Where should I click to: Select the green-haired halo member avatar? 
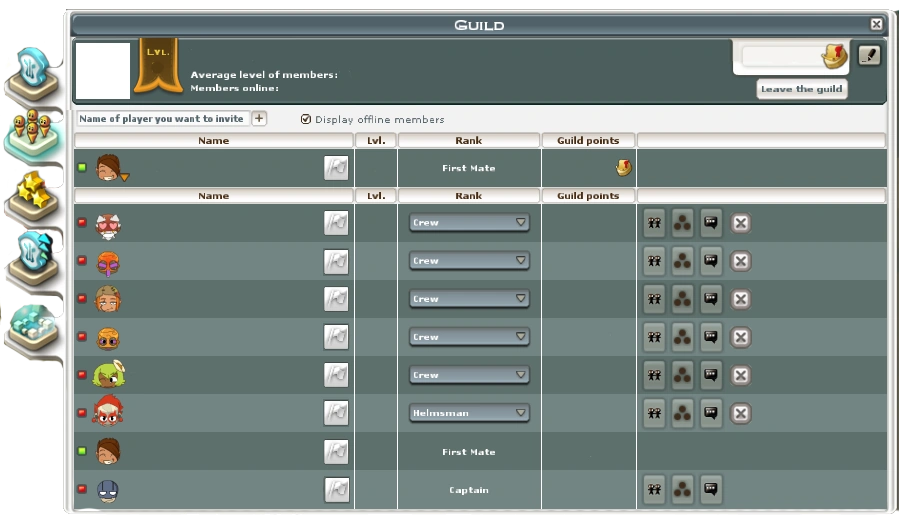[x=109, y=373]
